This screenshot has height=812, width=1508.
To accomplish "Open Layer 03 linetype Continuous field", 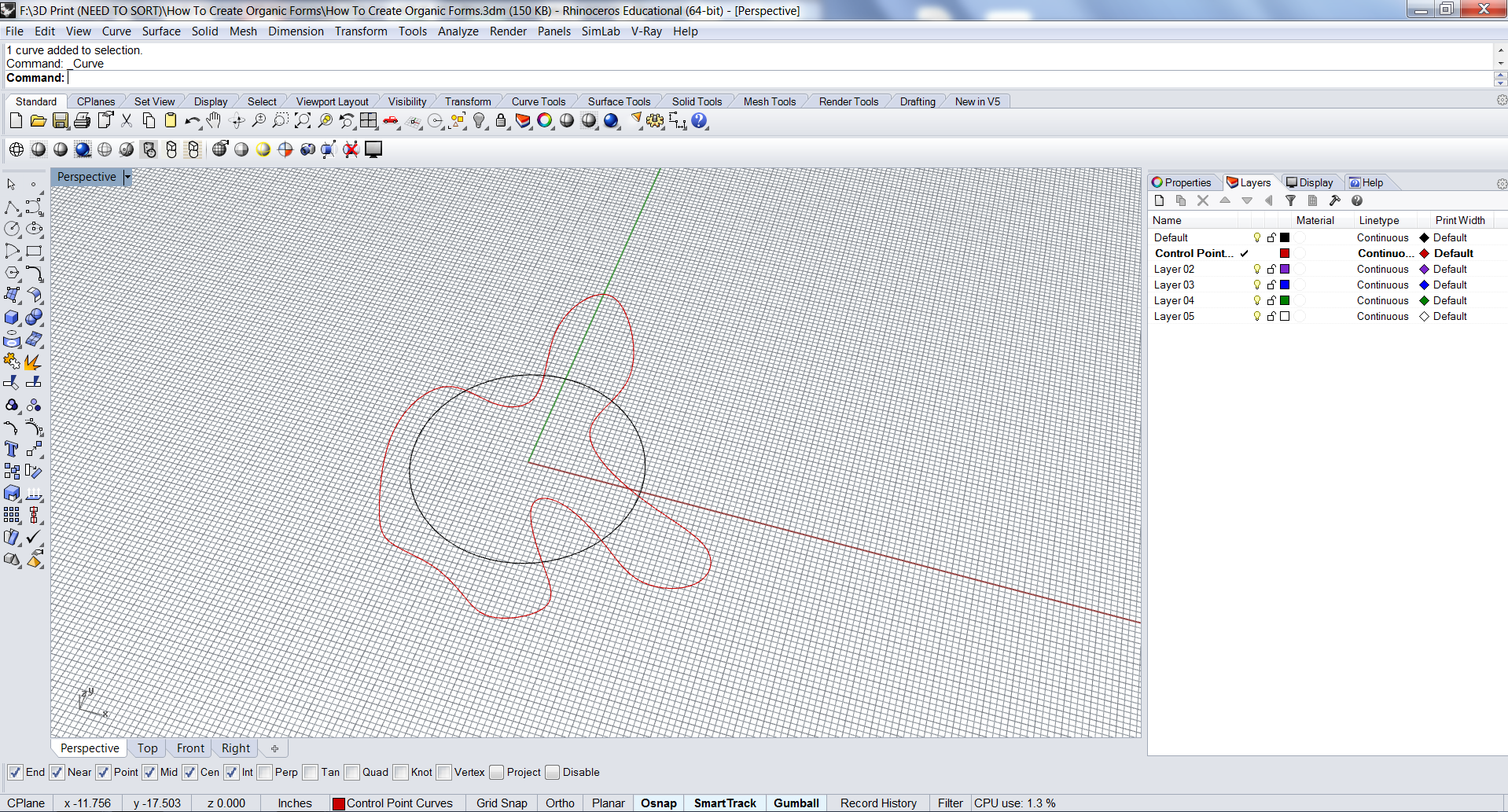I will point(1382,285).
